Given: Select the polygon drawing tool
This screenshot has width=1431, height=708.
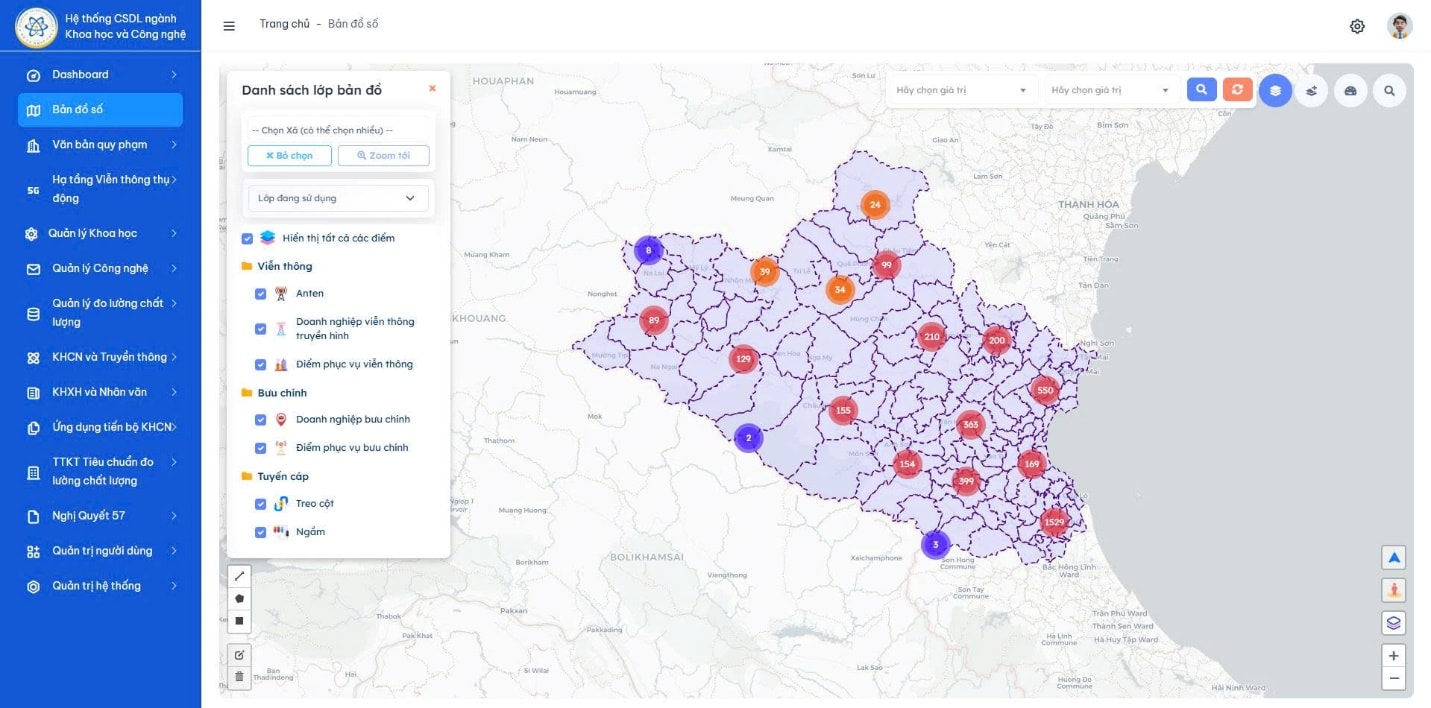Looking at the screenshot, I should tap(239, 598).
